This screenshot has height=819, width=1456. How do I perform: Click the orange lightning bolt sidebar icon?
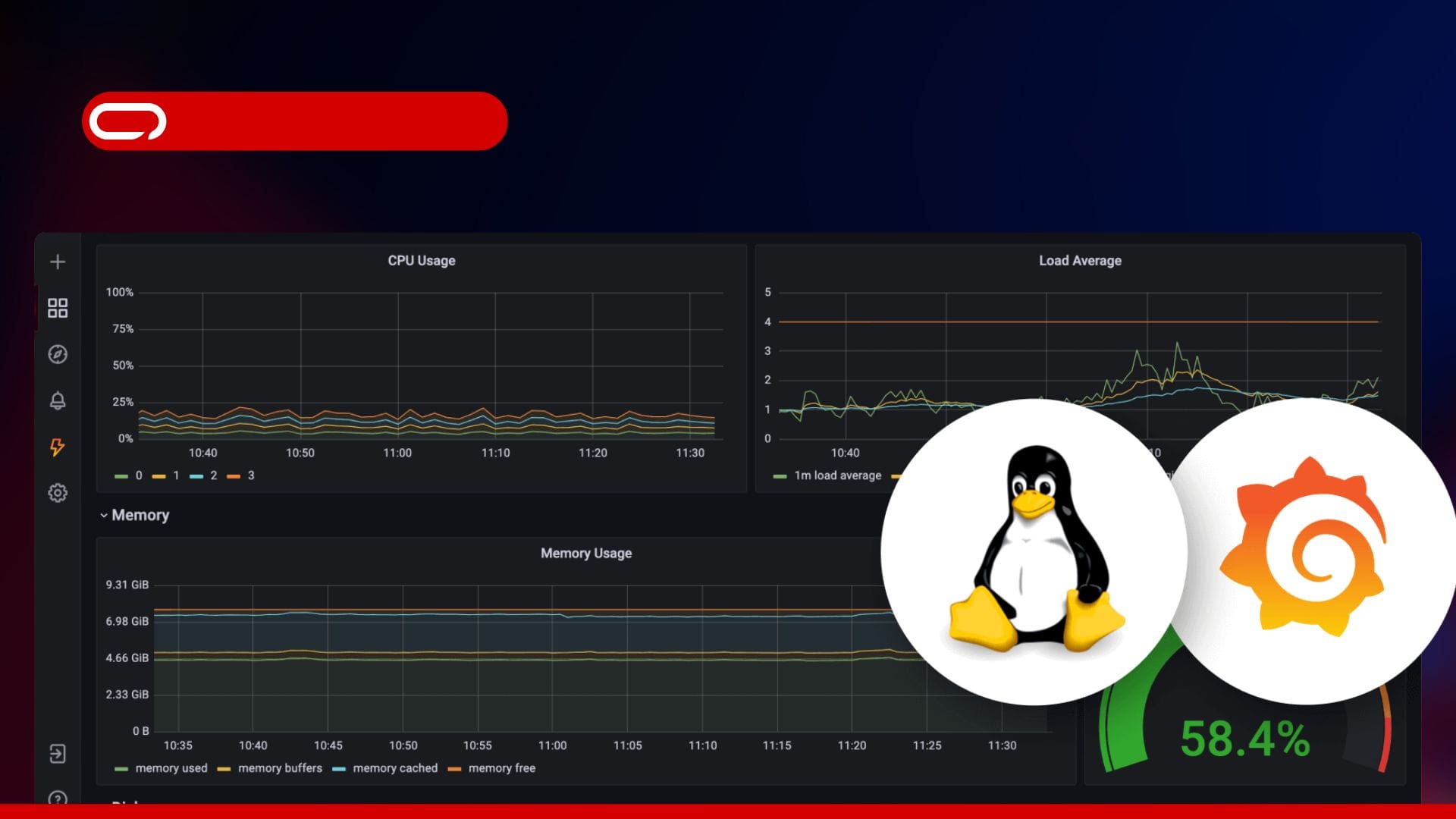pos(58,447)
